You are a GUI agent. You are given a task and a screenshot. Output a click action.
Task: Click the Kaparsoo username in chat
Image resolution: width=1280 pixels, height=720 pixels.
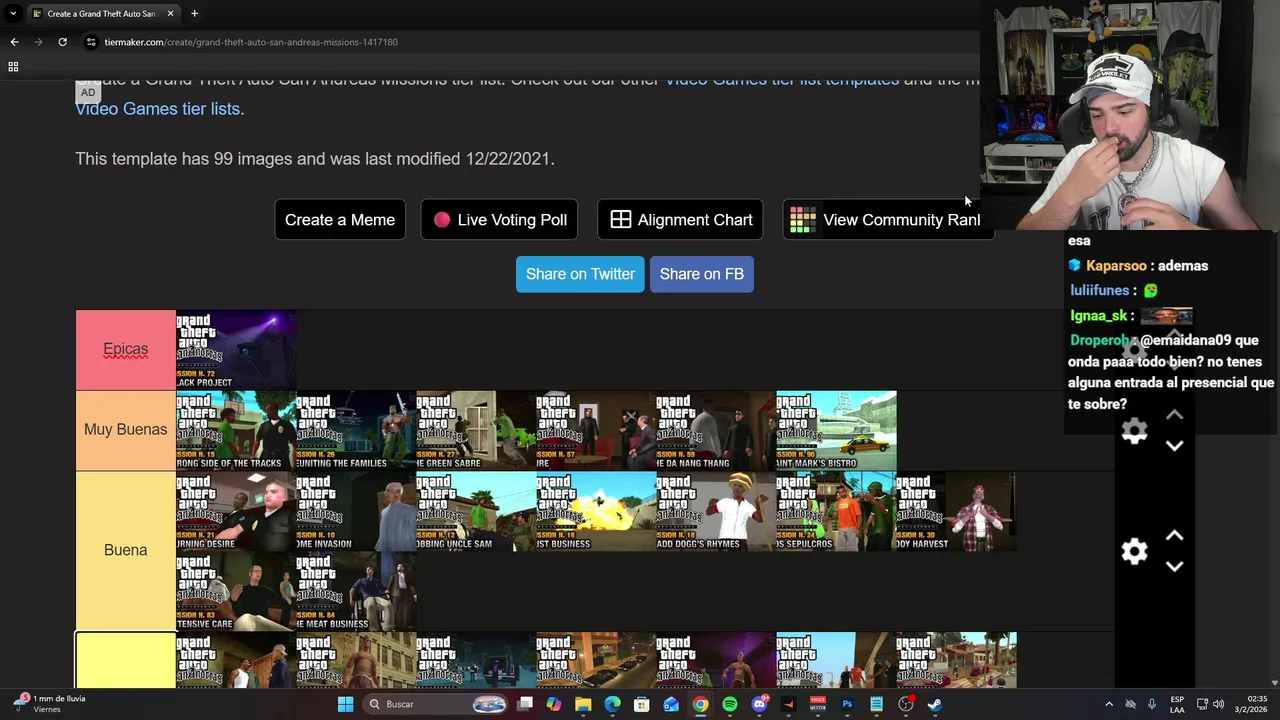pos(1116,266)
